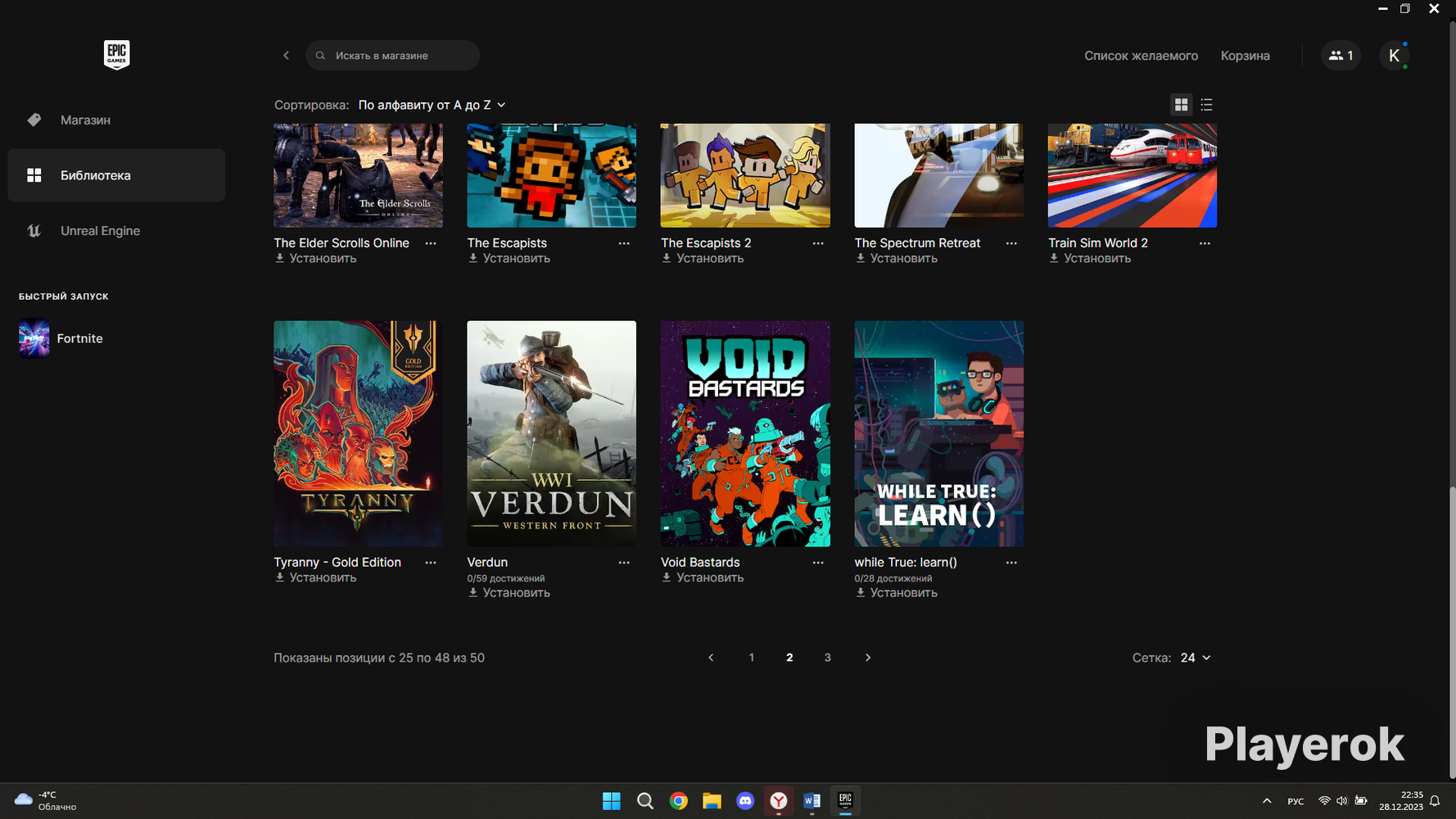Open options for Tyranny - Gold Edition
Screen dimensions: 1456x819
click(431, 563)
